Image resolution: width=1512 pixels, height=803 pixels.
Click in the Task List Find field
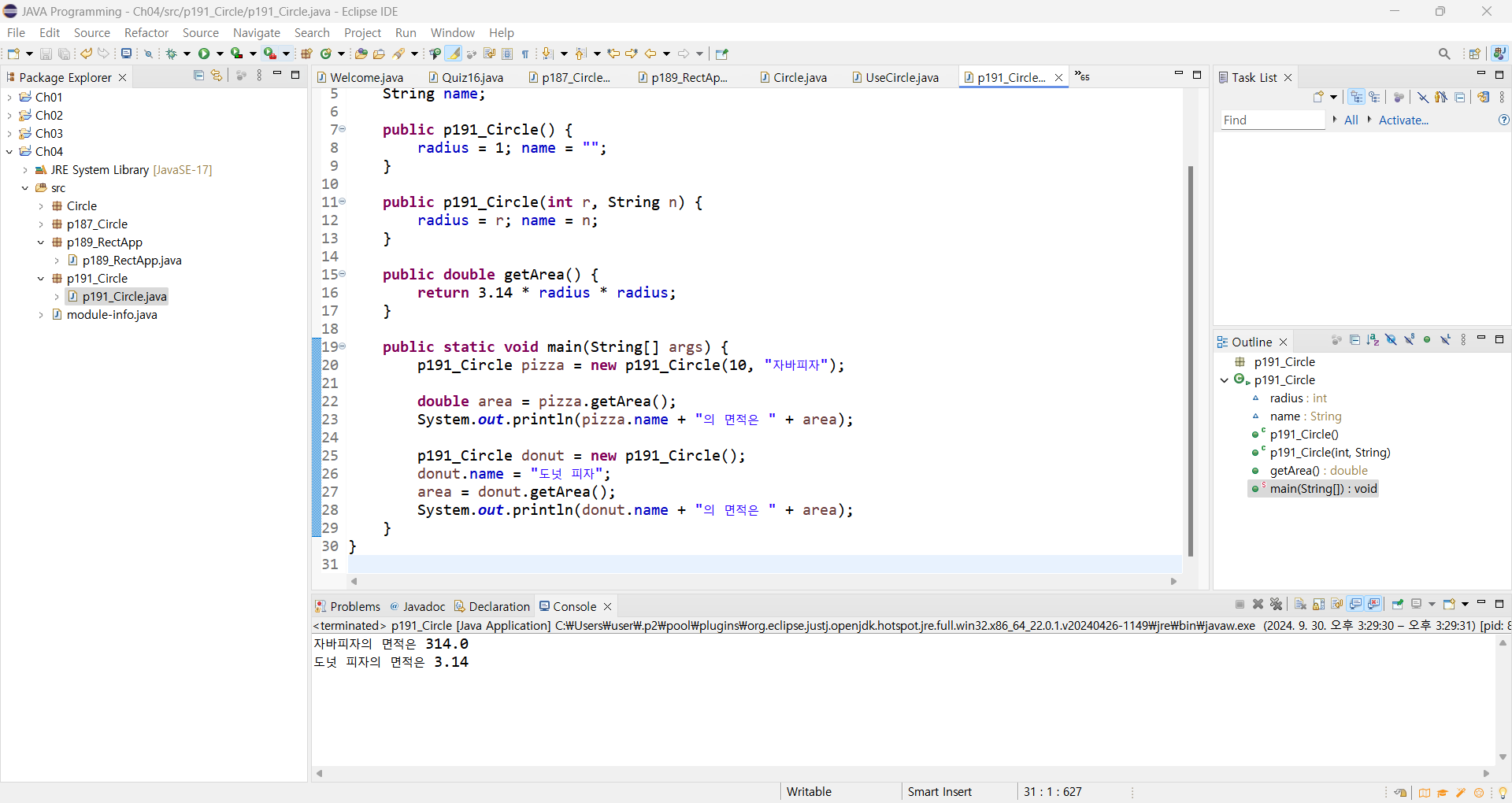click(1273, 120)
